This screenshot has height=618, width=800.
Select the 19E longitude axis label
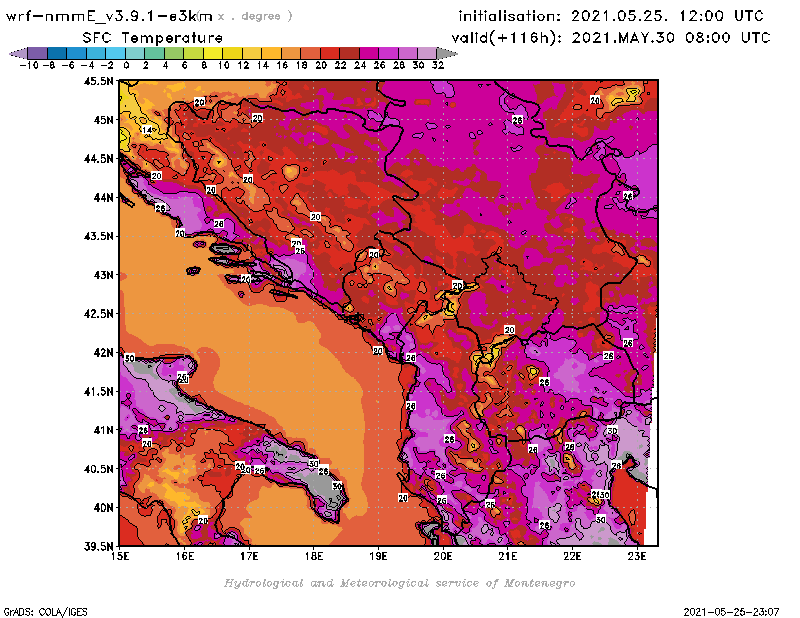tap(379, 556)
